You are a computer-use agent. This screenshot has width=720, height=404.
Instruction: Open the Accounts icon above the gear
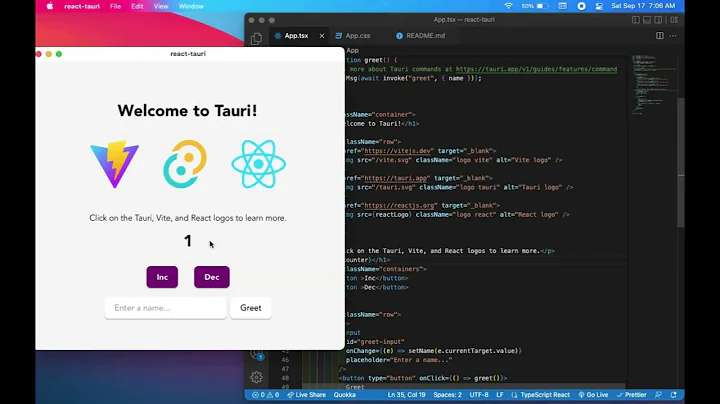(256, 354)
